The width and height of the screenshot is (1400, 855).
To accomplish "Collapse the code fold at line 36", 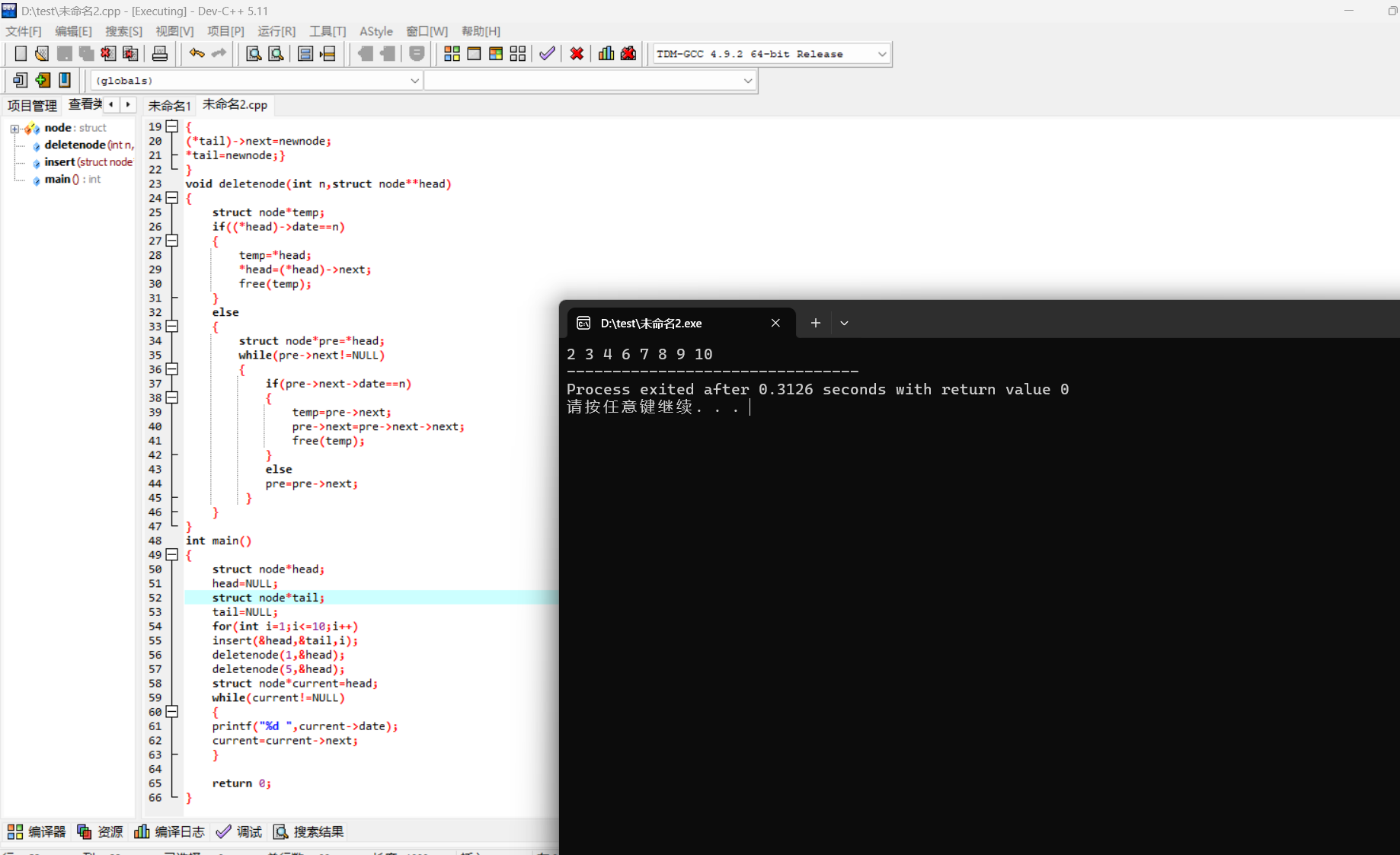I will (x=172, y=369).
